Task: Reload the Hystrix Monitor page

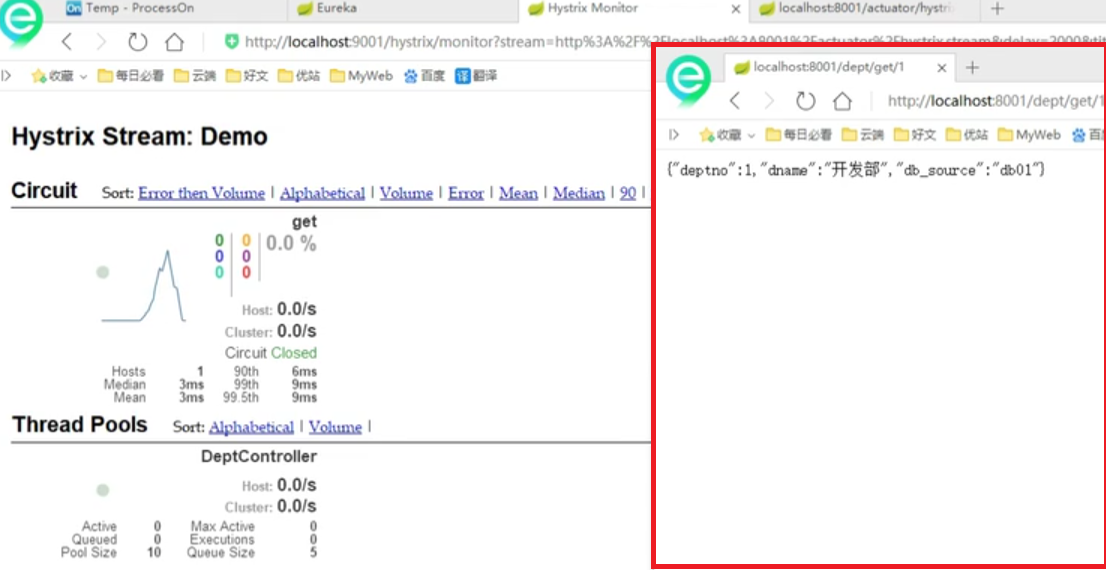Action: pos(138,42)
